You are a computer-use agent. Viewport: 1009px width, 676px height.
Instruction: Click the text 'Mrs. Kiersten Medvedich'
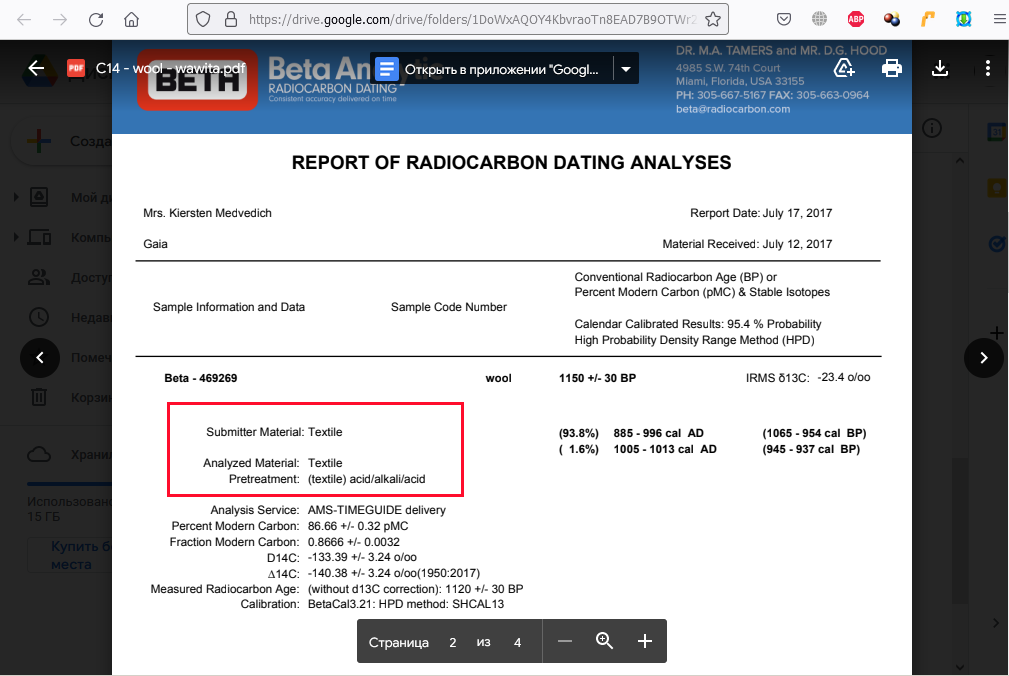click(x=207, y=213)
